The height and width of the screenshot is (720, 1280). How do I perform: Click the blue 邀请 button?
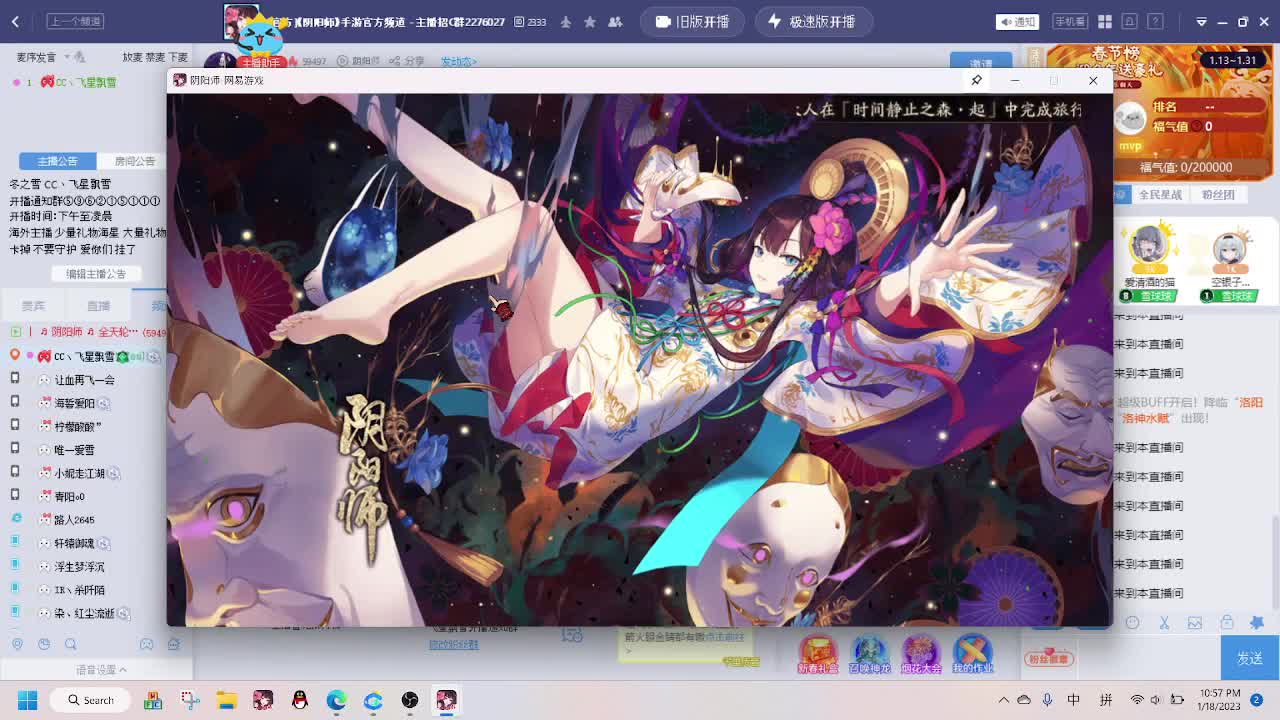point(981,62)
